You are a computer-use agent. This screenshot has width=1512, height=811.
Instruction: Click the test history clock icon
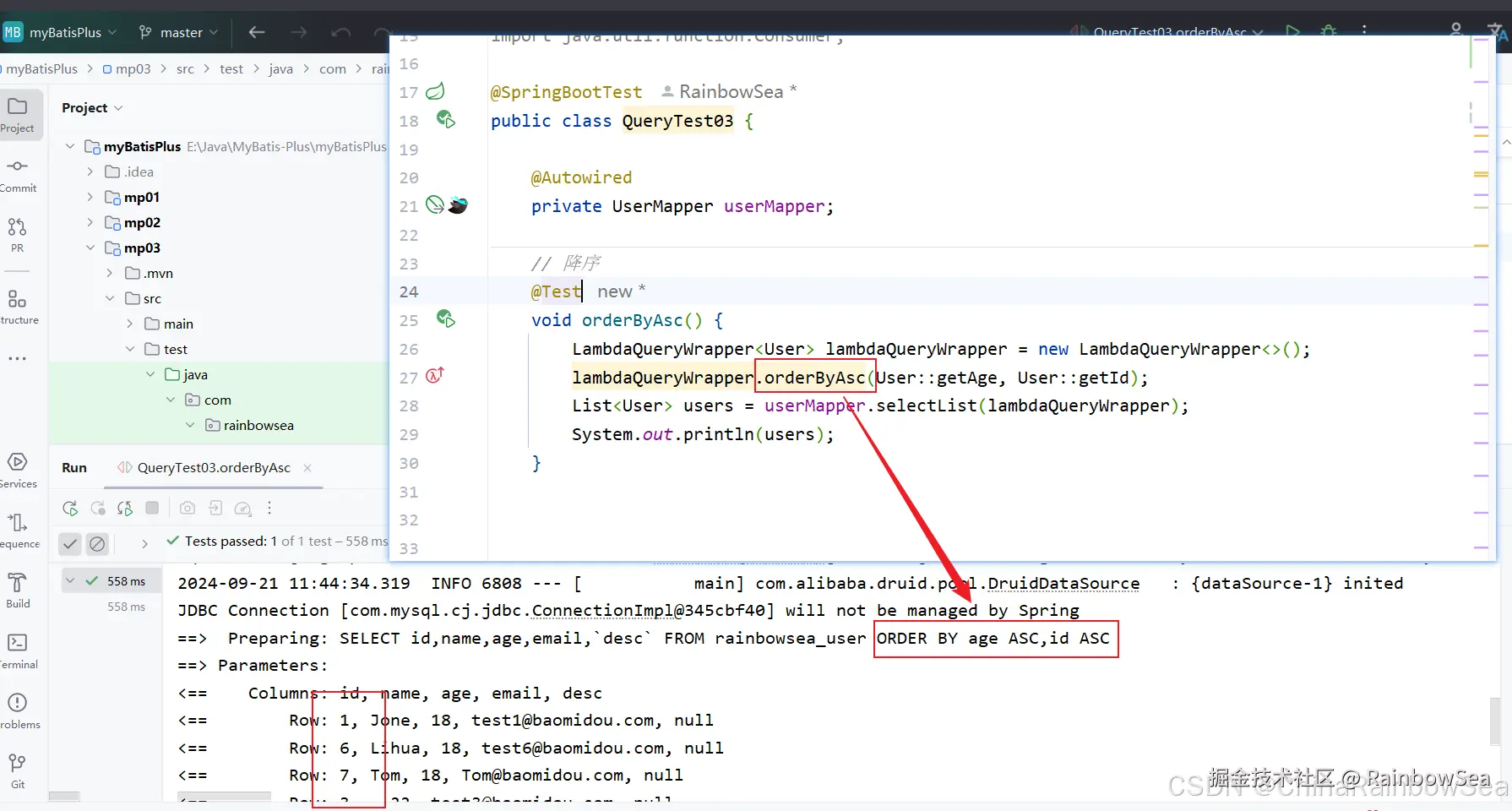coord(243,508)
